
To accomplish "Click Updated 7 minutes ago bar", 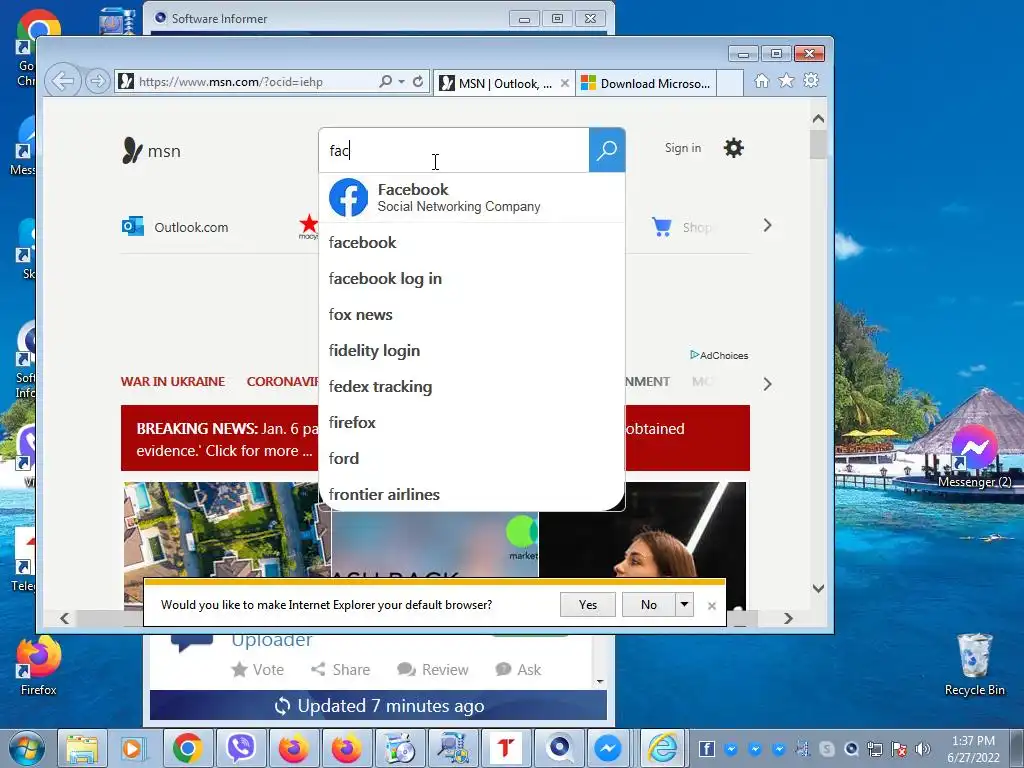I will tap(378, 706).
